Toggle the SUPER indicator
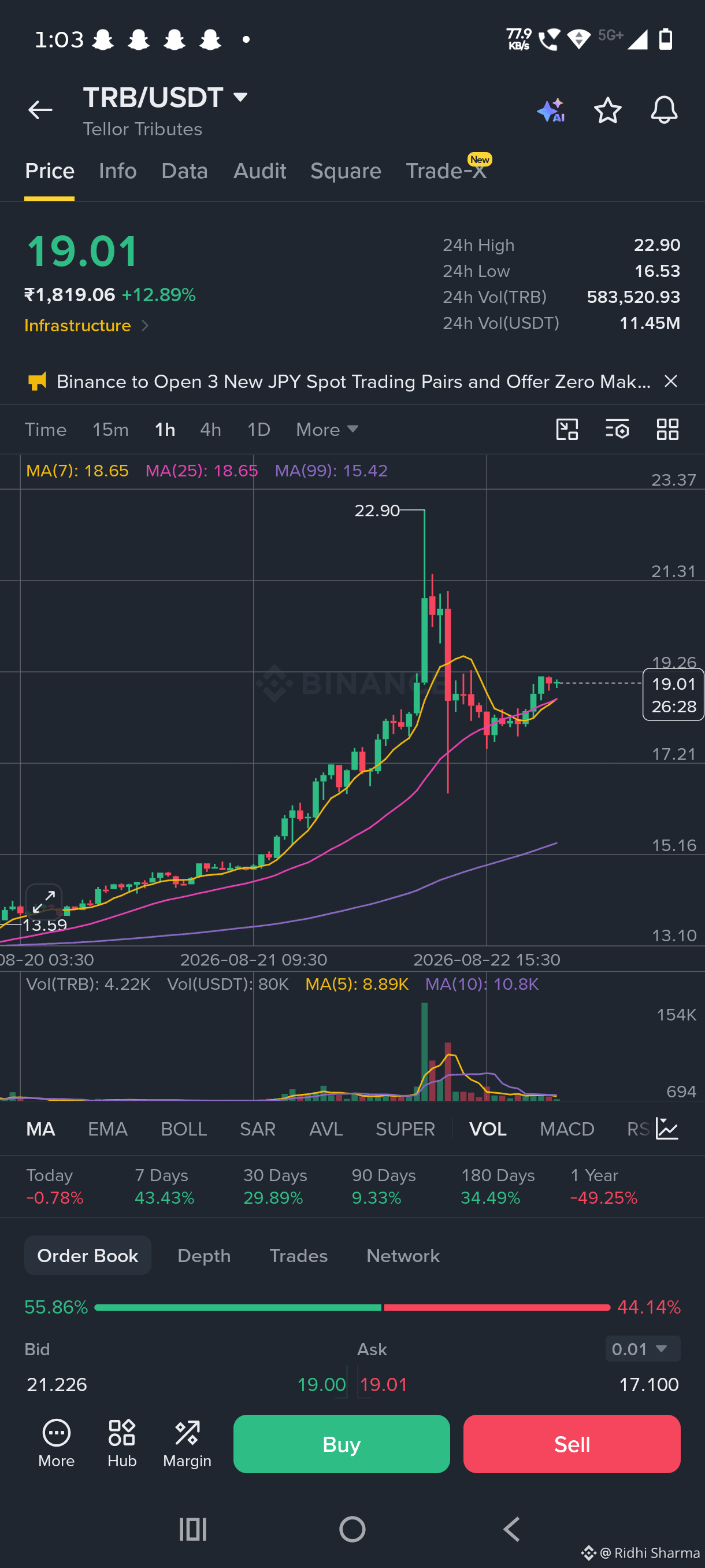Screen dimensions: 705x1568 pos(405,1129)
